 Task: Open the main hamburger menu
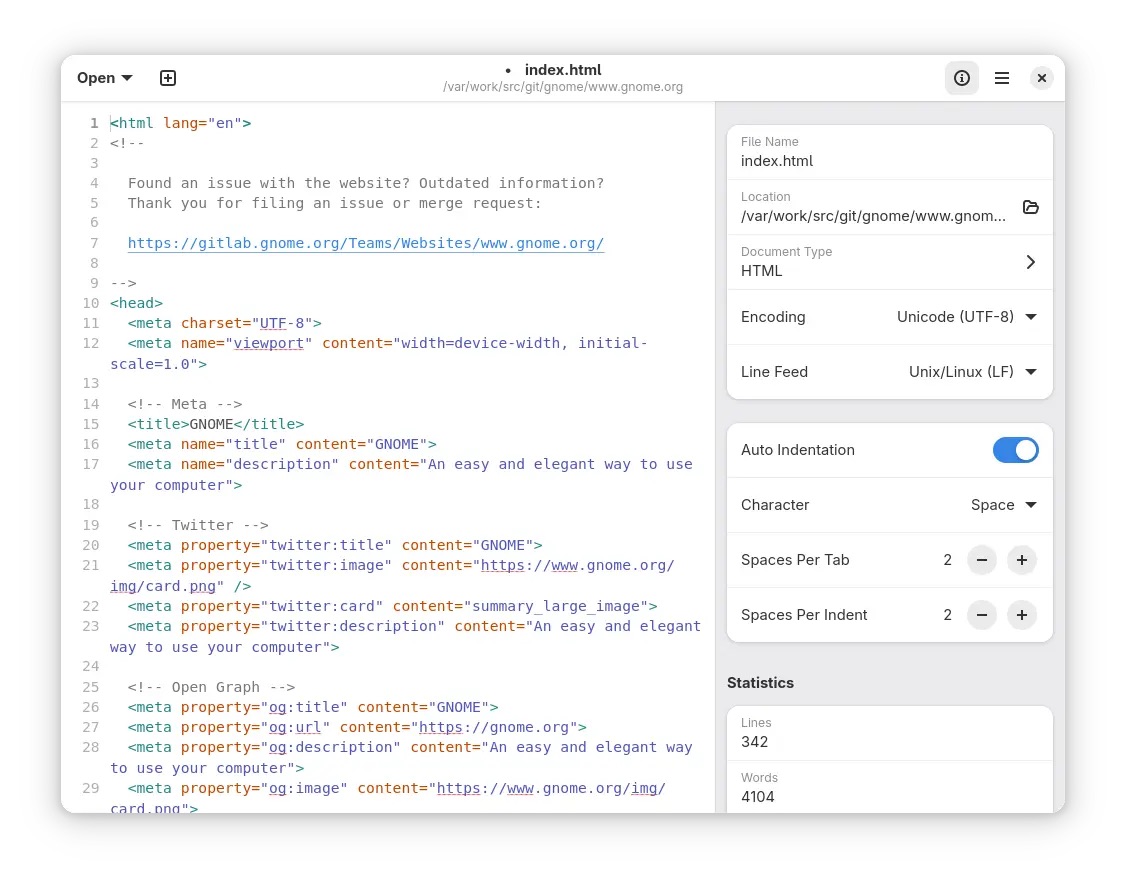tap(1002, 78)
